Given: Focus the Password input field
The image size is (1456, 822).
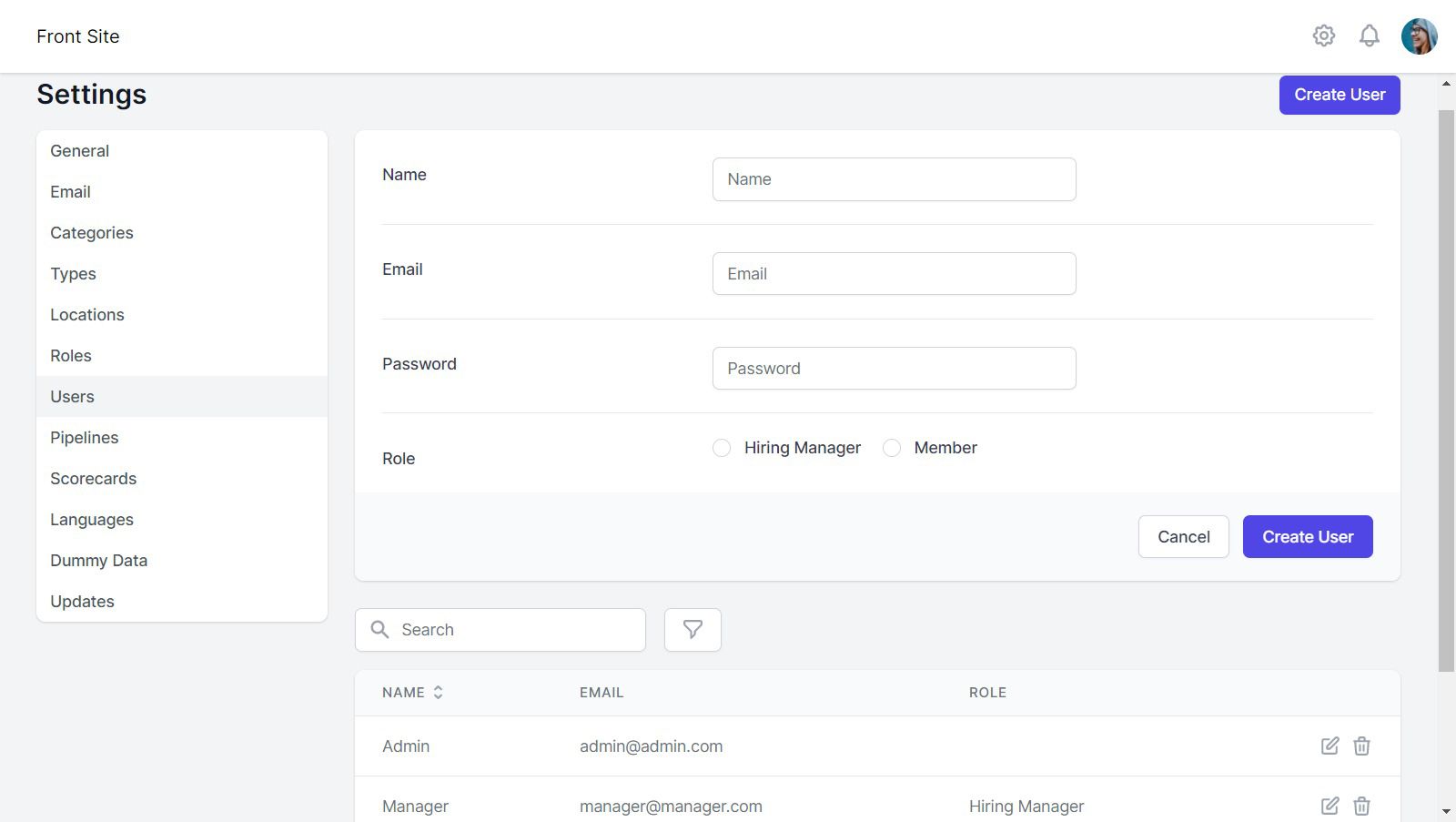Looking at the screenshot, I should (x=894, y=369).
